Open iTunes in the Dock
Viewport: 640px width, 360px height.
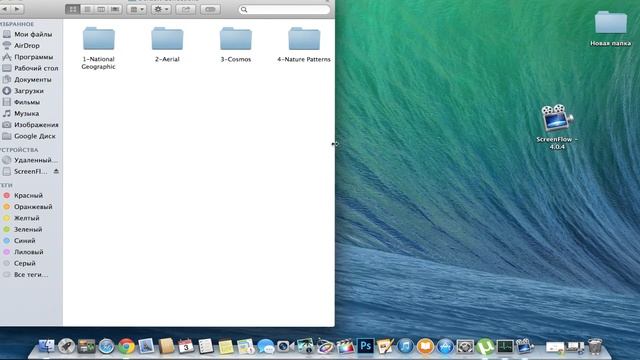click(x=405, y=347)
